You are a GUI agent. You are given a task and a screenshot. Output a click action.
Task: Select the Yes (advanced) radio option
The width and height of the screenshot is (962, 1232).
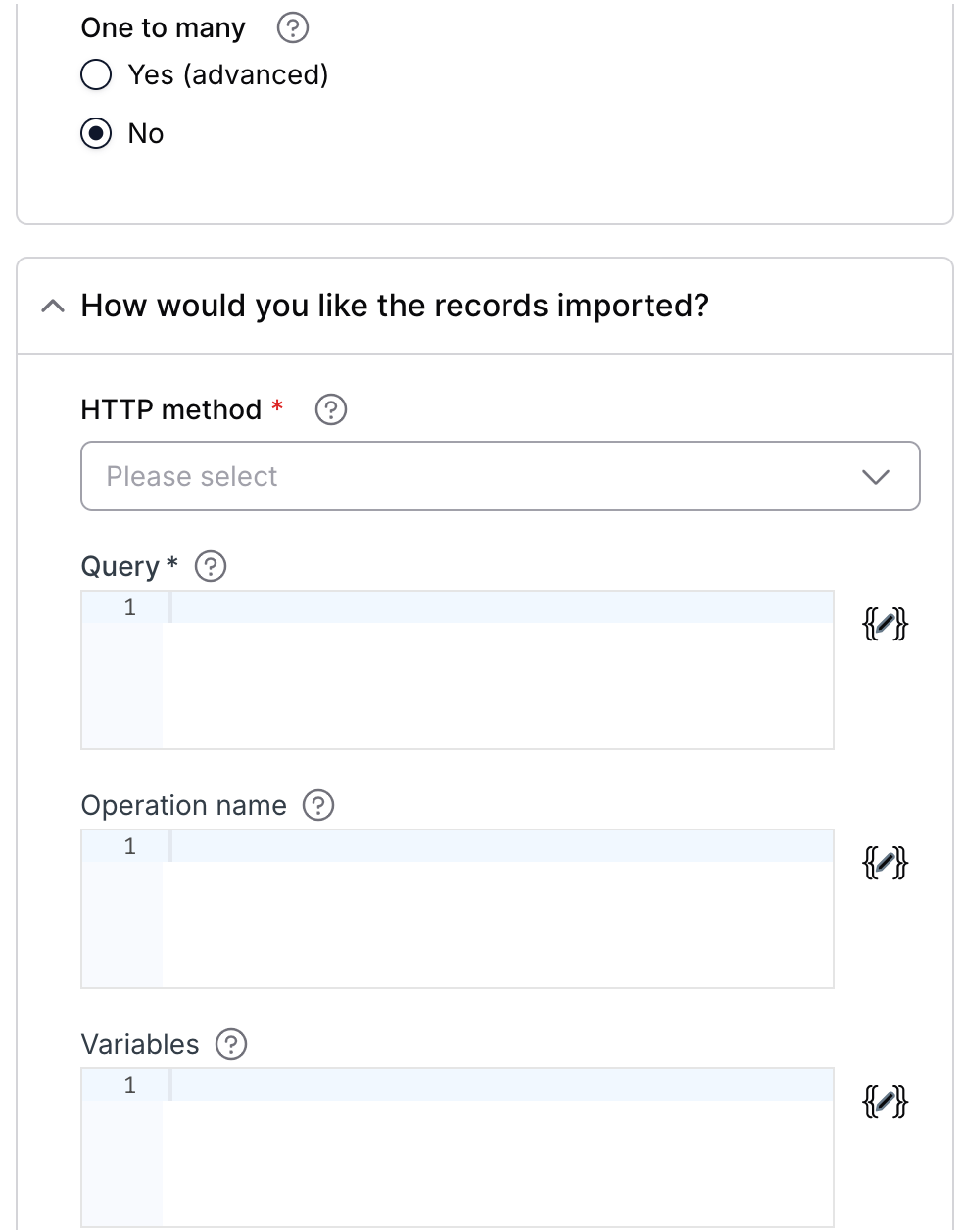[96, 75]
